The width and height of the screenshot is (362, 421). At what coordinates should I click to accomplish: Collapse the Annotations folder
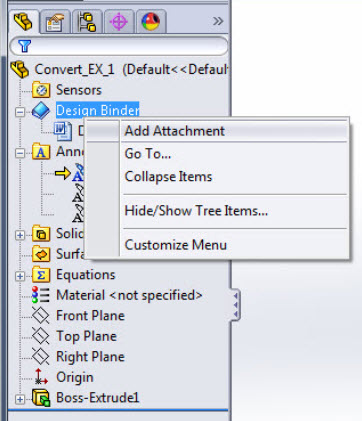tap(20, 153)
